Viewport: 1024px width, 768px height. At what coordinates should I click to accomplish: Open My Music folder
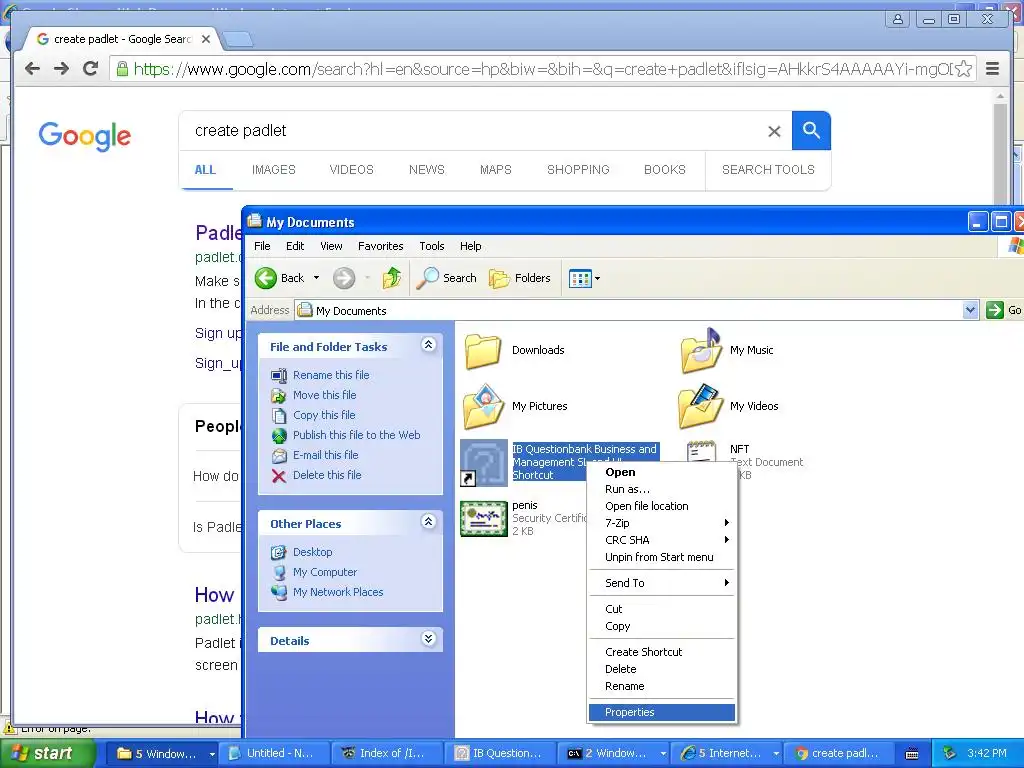(x=701, y=351)
